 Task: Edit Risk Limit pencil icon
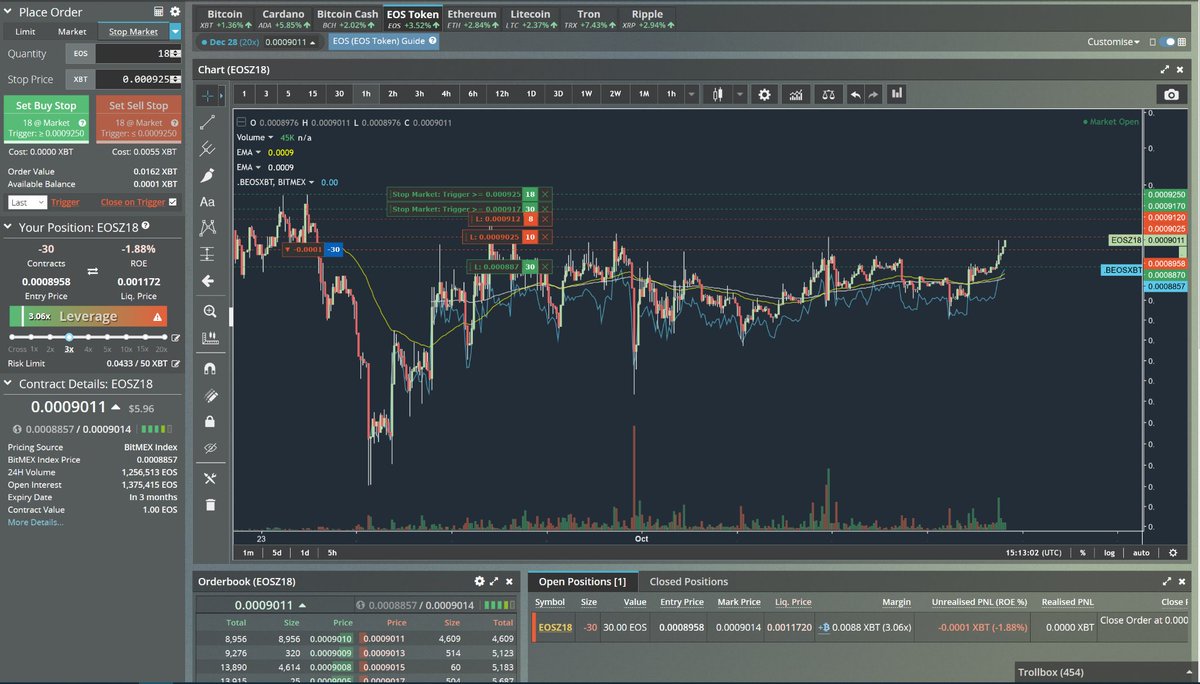176,364
